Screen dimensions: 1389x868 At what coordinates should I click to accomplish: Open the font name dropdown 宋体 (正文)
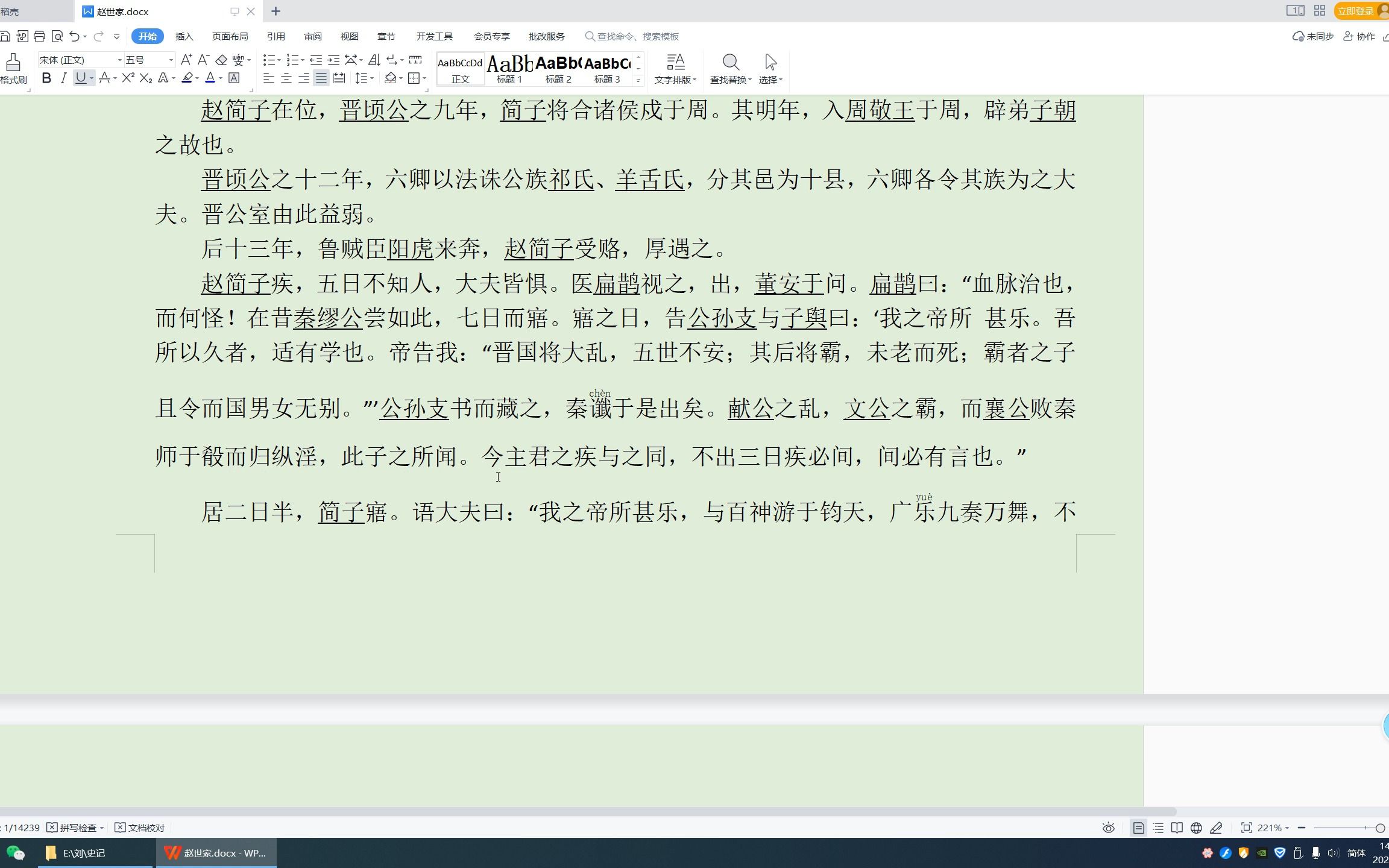119,60
